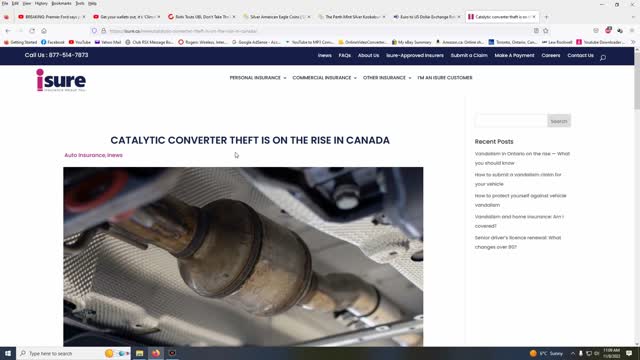Screen dimensions: 640x360
Task: Click the isure logo
Action: pos(61,80)
